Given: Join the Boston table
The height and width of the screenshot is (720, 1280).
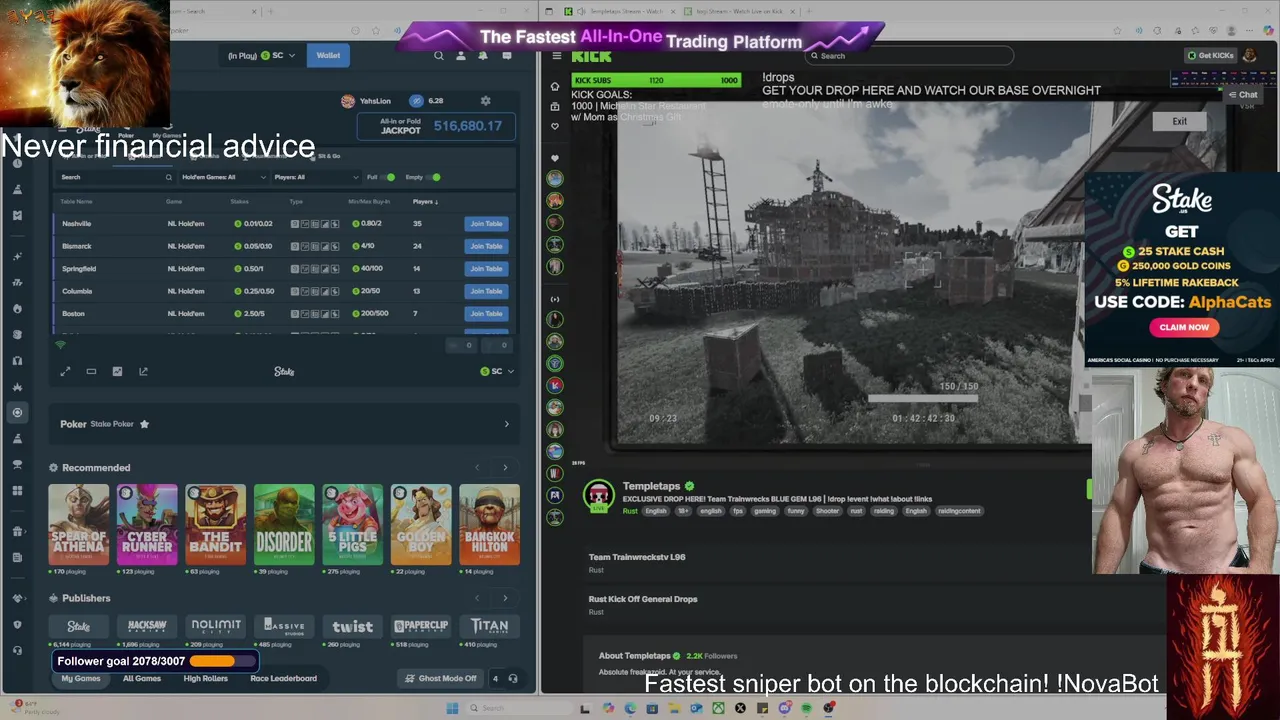Looking at the screenshot, I should [x=486, y=314].
